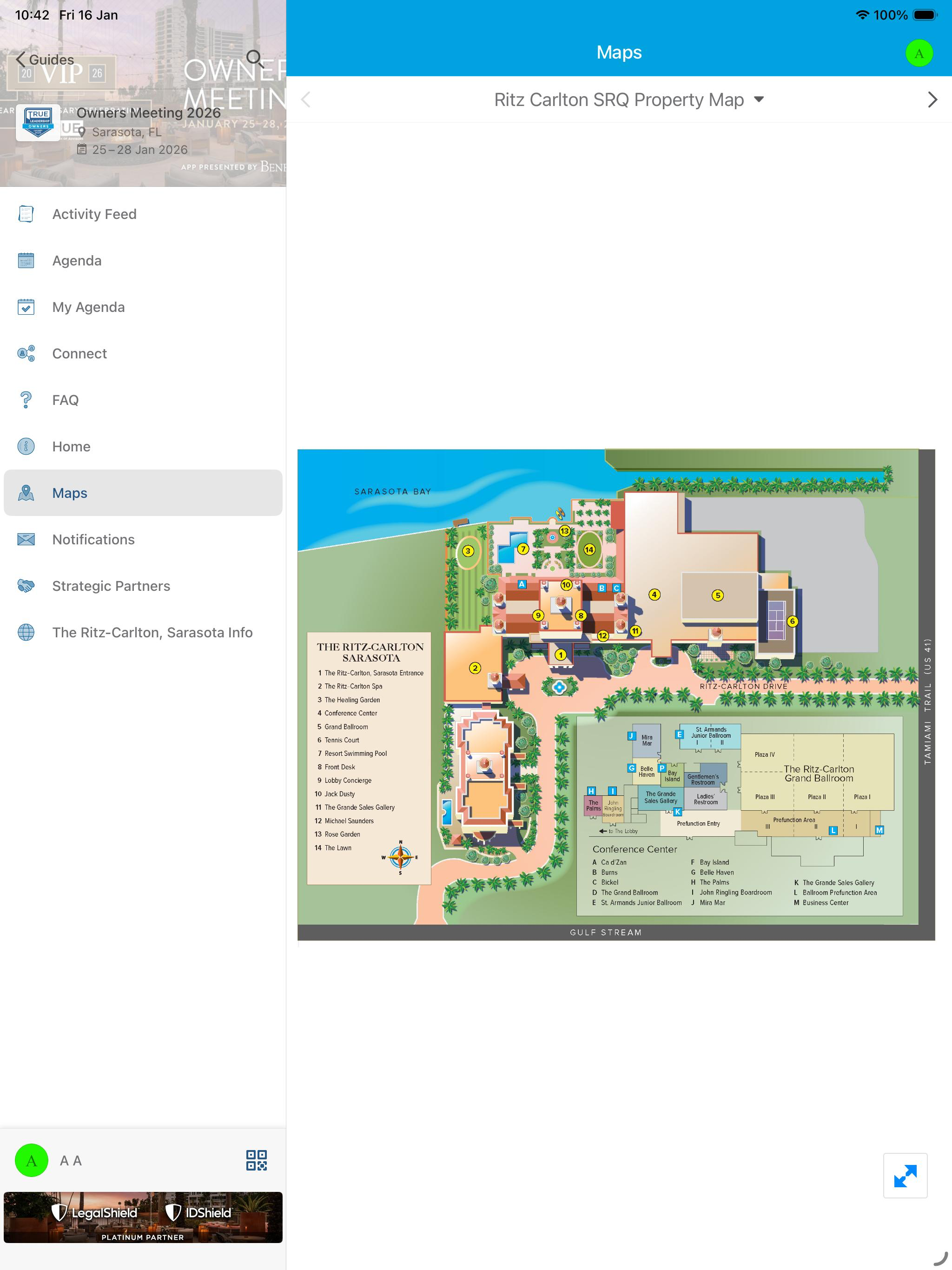The width and height of the screenshot is (952, 1270).
Task: Go to the Agenda section
Action: 143,261
